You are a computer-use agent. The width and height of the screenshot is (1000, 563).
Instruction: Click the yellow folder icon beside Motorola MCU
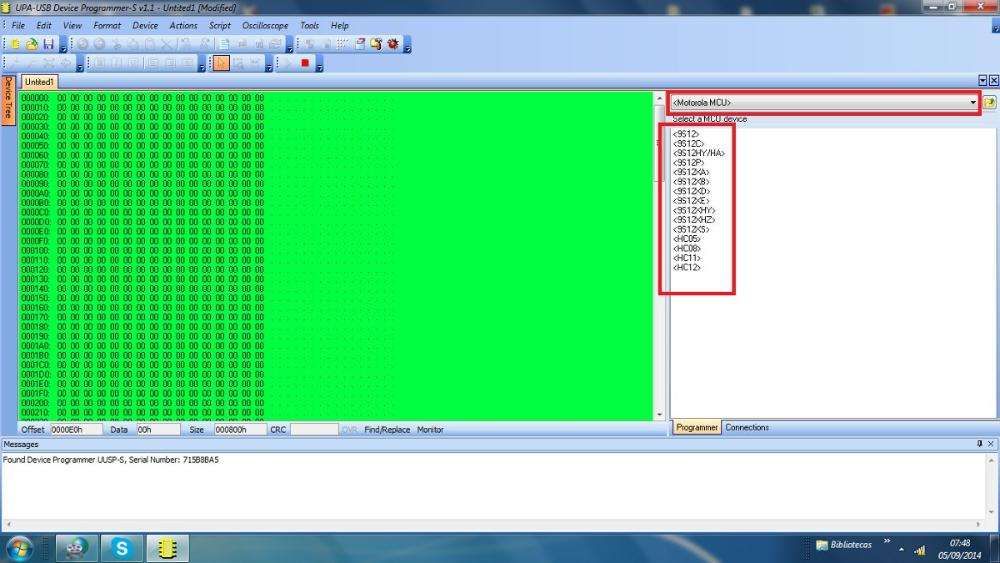[x=990, y=102]
